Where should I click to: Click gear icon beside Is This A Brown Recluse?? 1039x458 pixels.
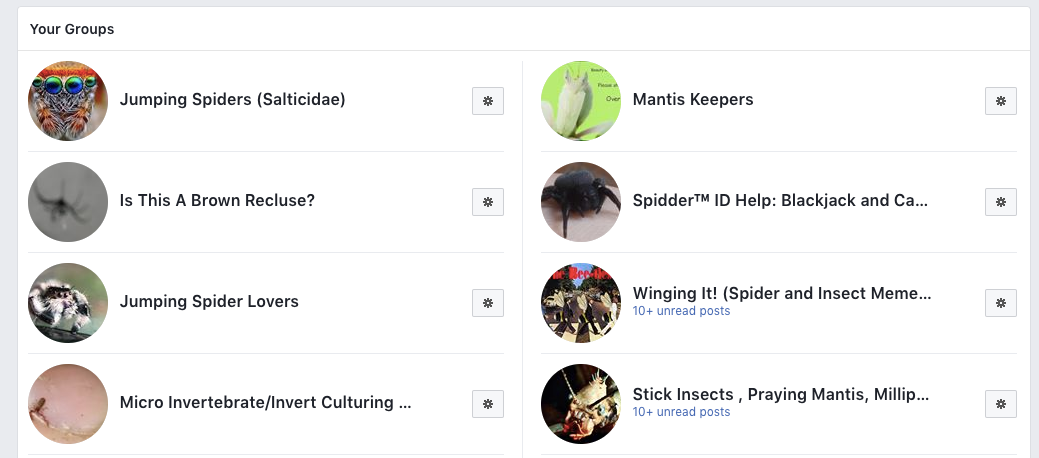tap(488, 202)
